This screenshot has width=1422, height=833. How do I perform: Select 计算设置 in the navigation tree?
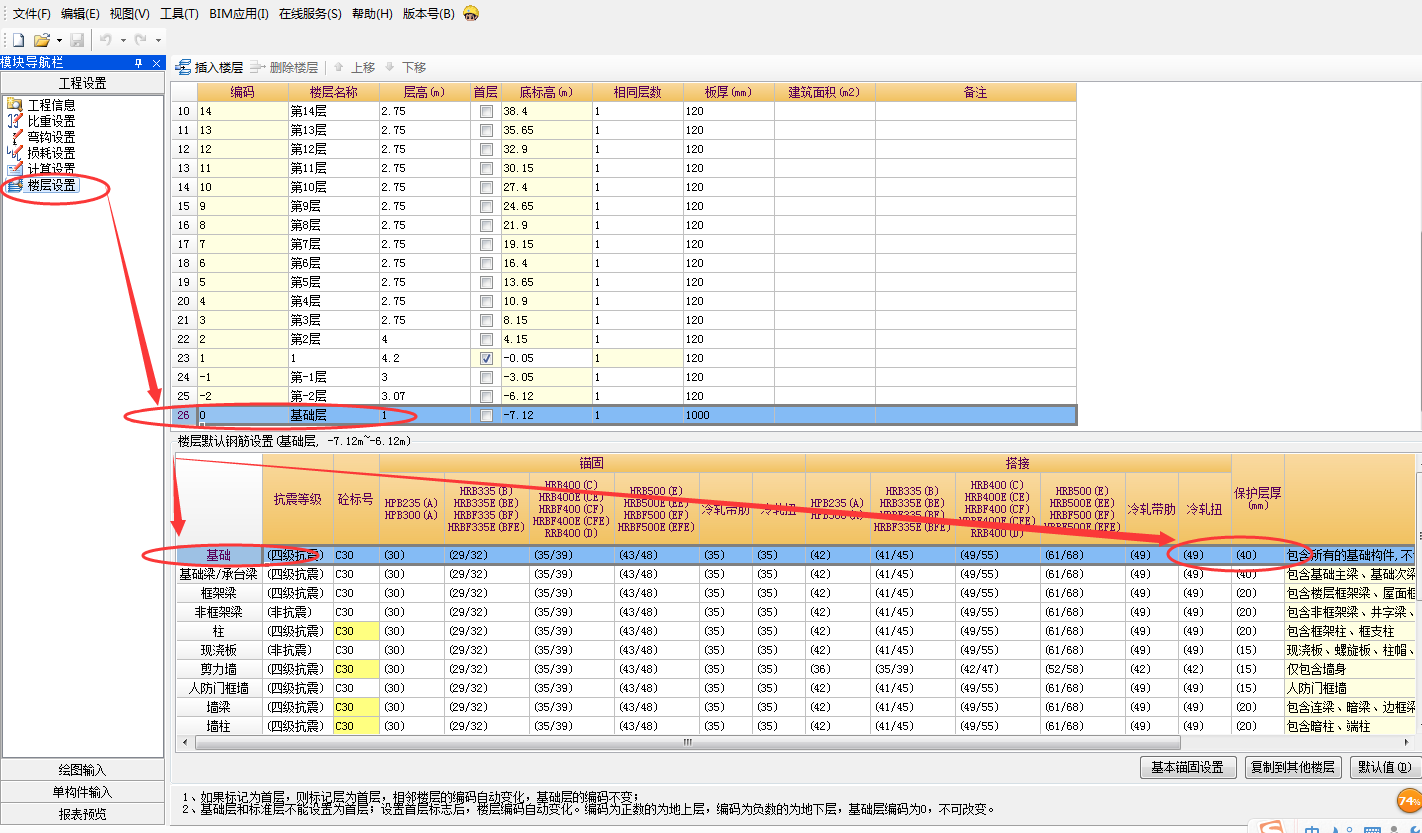[x=51, y=169]
